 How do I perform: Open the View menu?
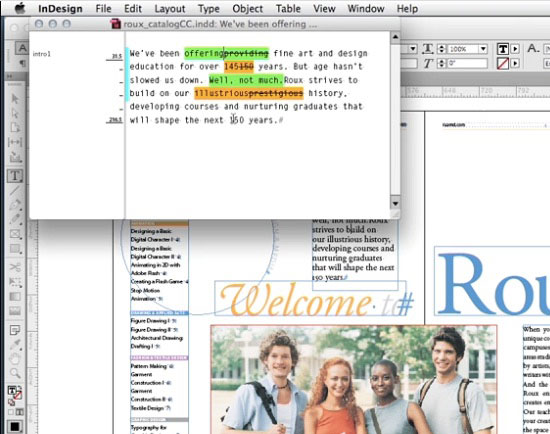coord(324,8)
